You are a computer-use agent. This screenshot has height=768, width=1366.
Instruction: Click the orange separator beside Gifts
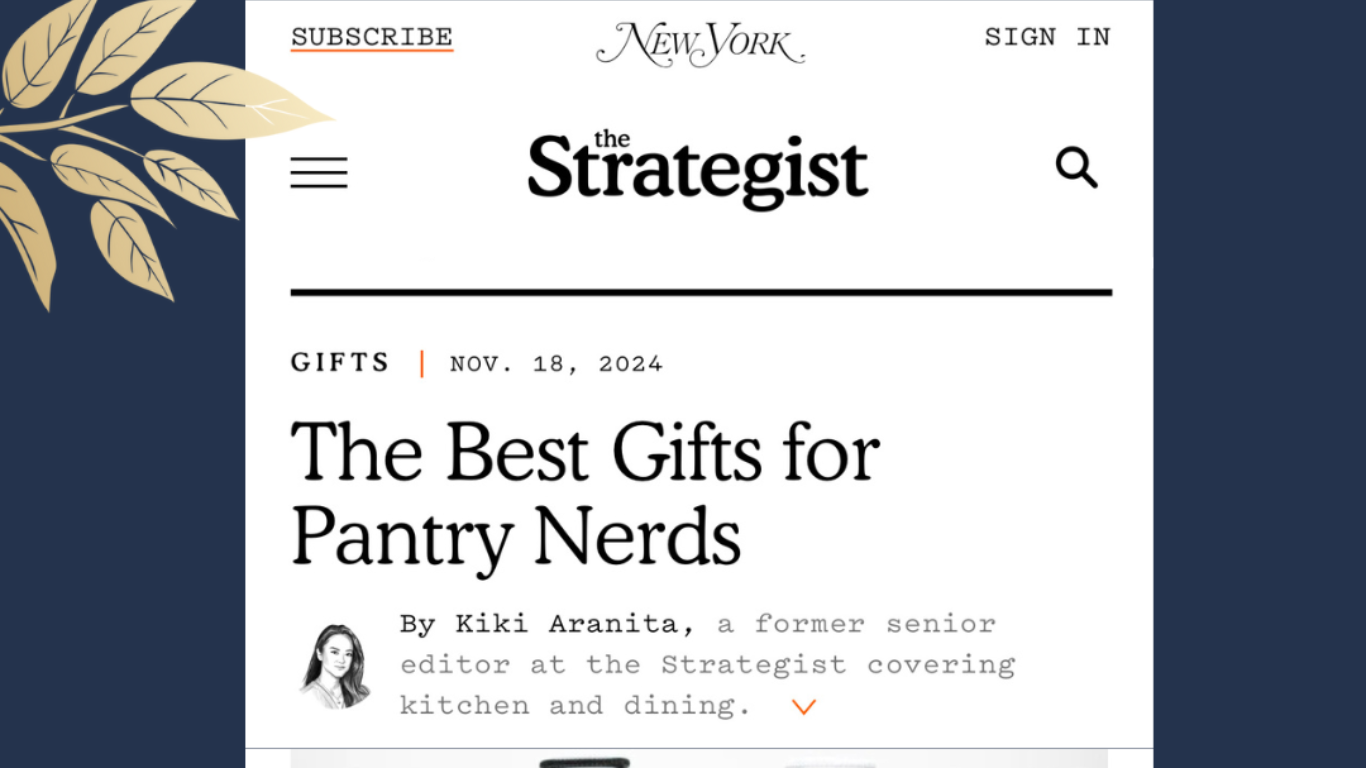click(422, 364)
